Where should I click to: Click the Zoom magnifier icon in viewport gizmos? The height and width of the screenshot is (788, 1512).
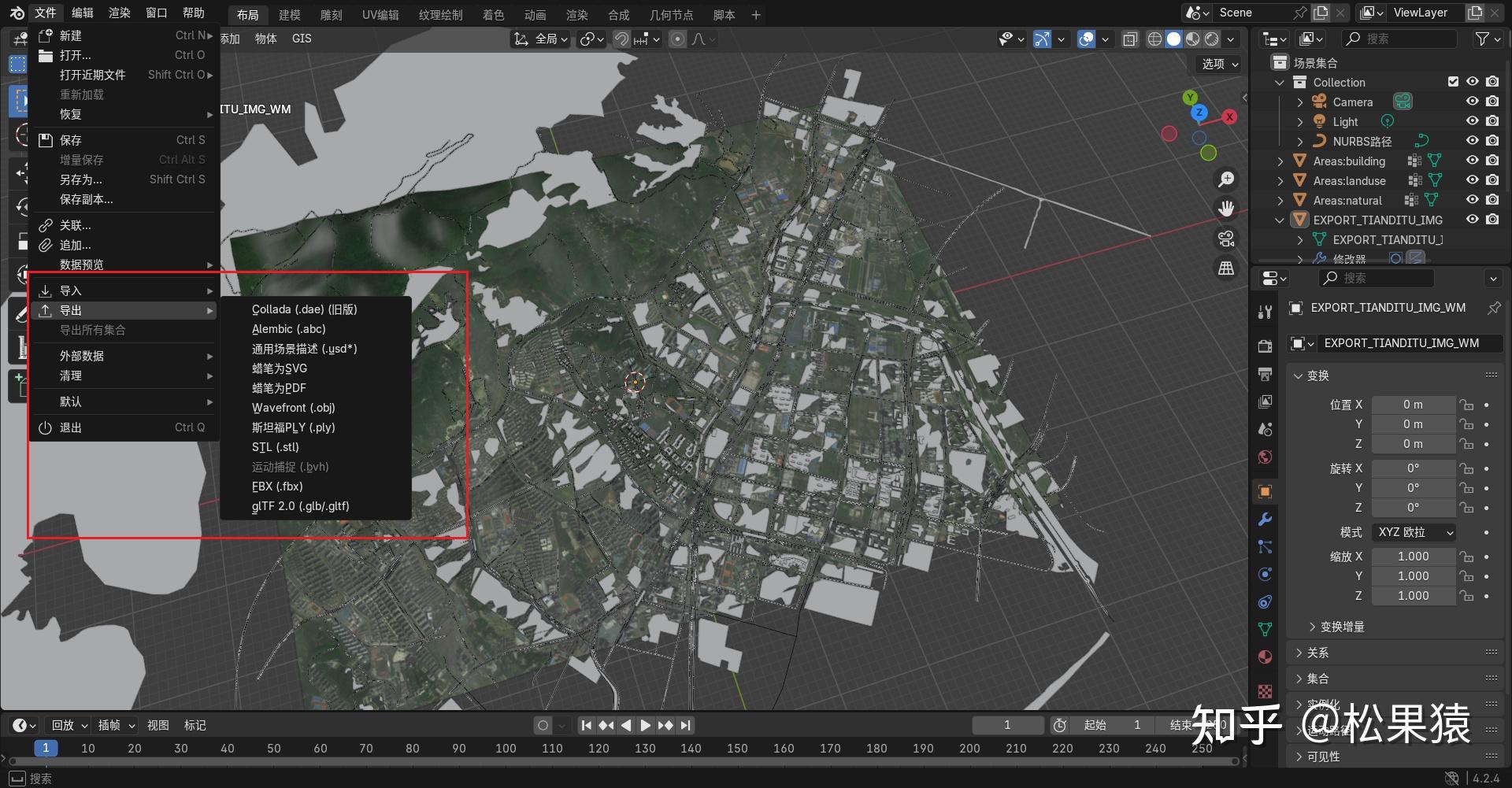tap(1226, 179)
